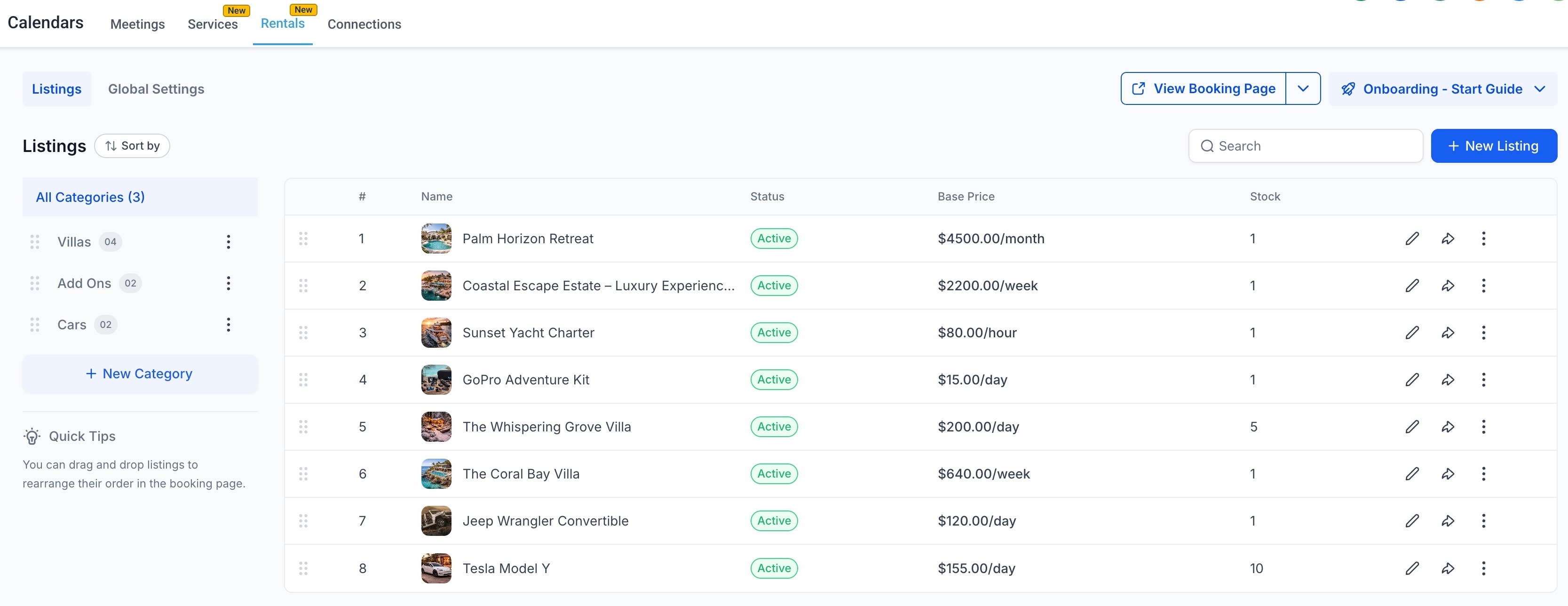
Task: Go to Connections tab
Action: [x=364, y=24]
